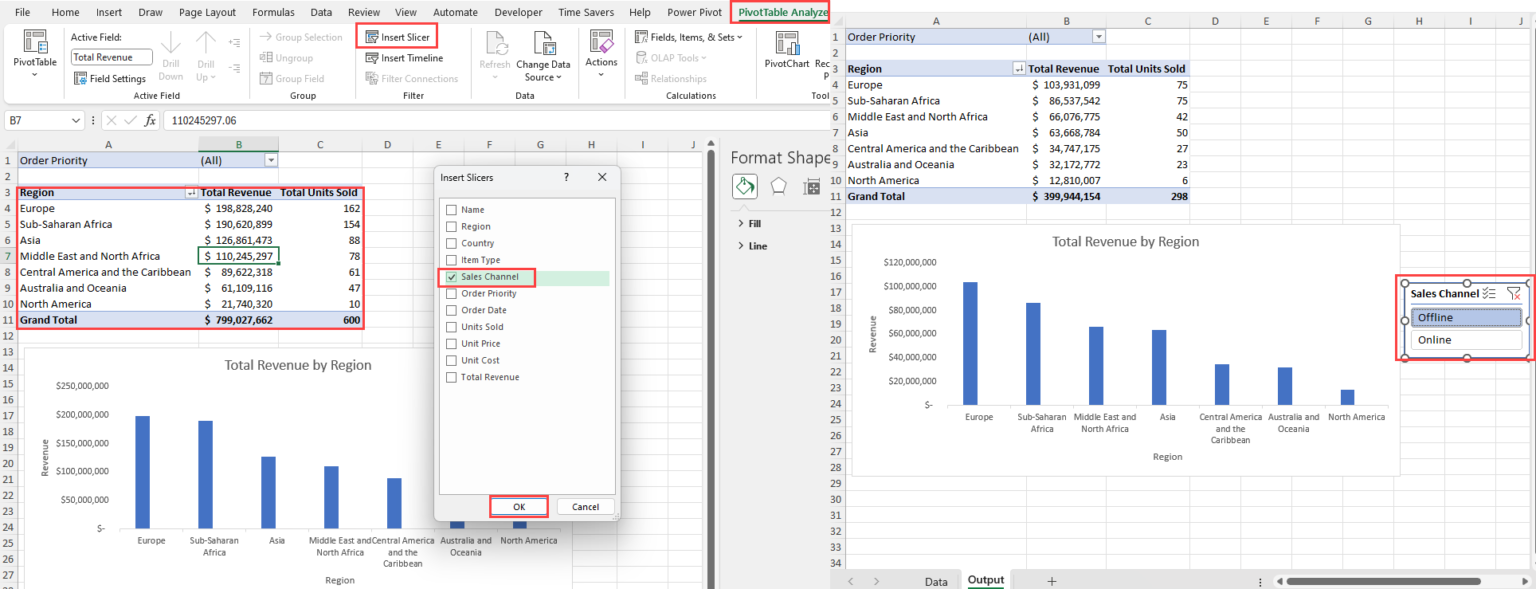Image resolution: width=1536 pixels, height=589 pixels.
Task: Enable the Order Priority checkbox
Action: coord(450,293)
